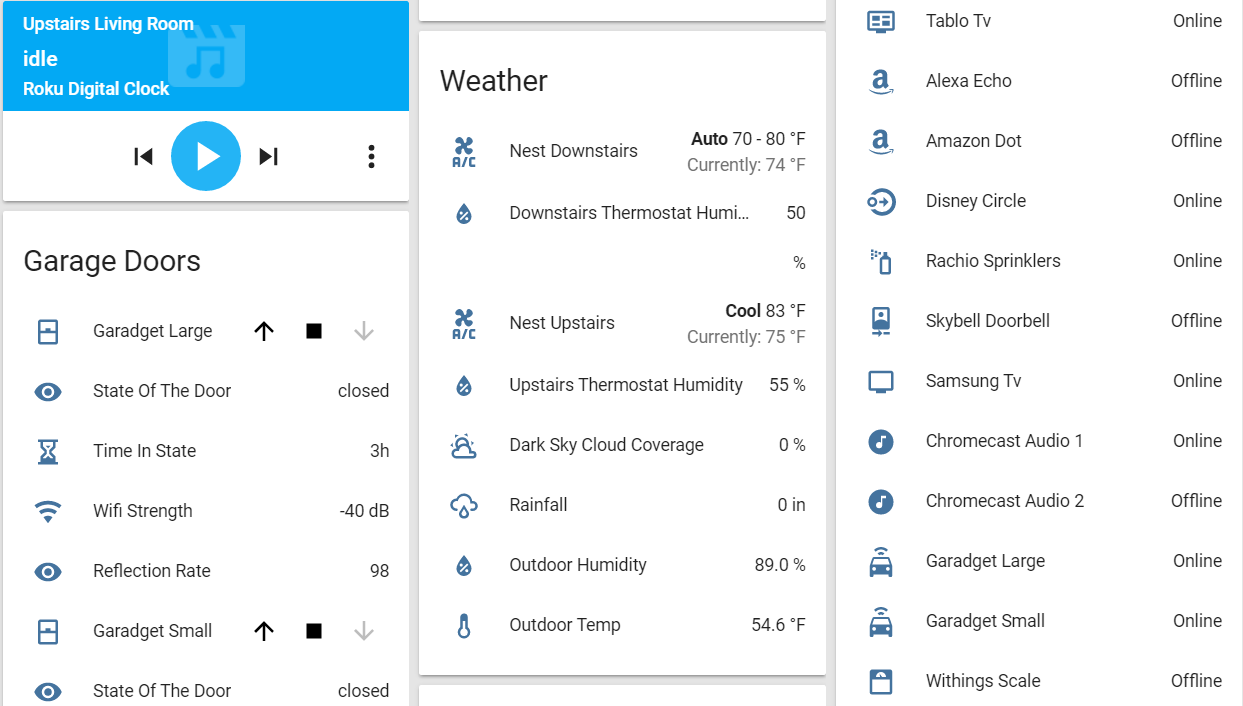Click the Garage Doors card heading
Screen dimensions: 1243x706
pyautogui.click(x=112, y=261)
